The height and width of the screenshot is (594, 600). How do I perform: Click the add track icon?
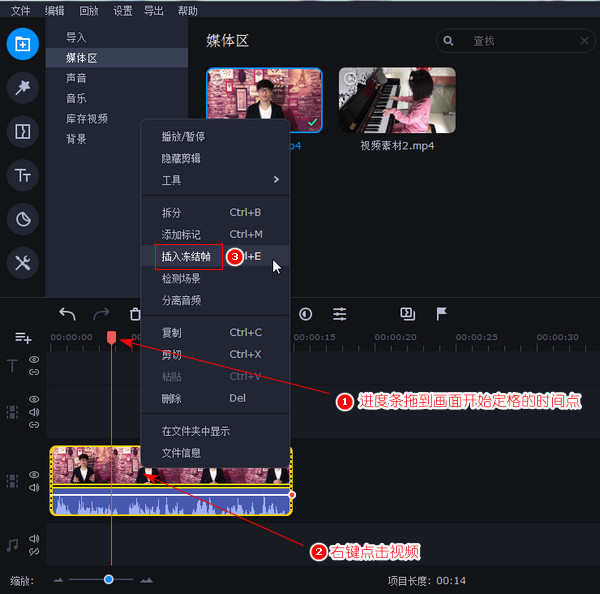point(23,338)
